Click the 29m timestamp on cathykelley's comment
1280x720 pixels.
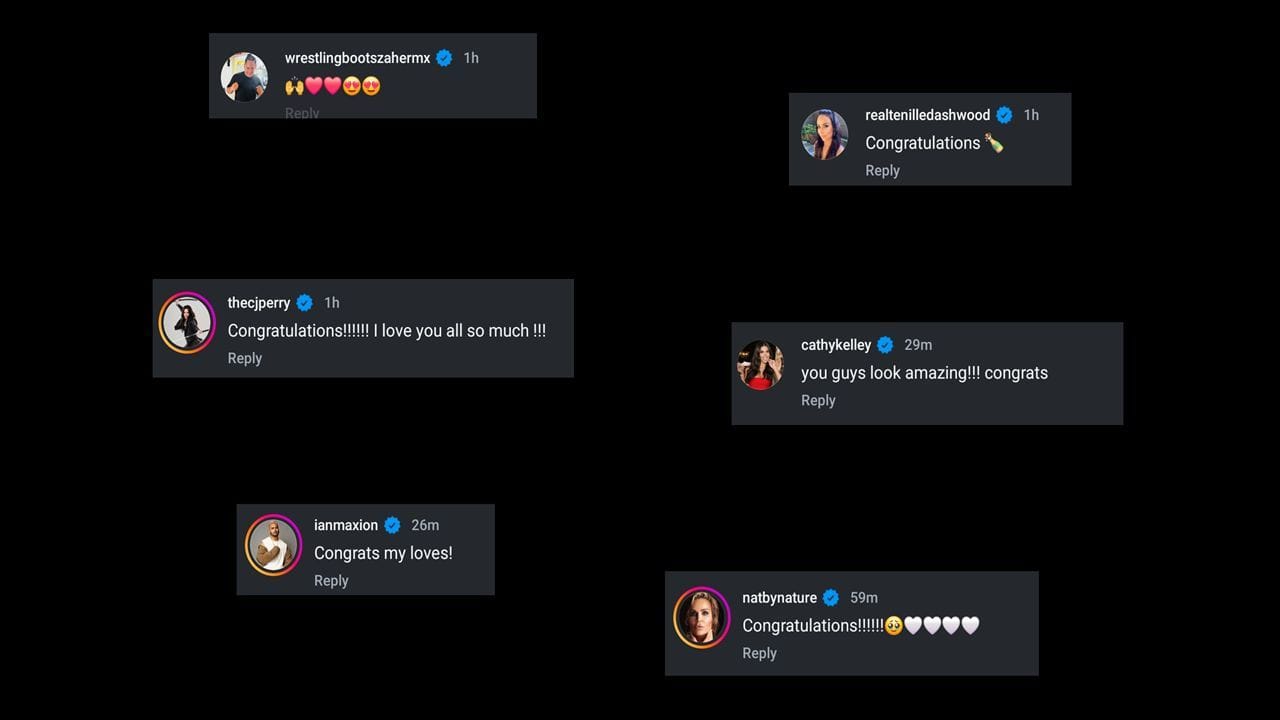[x=918, y=345]
